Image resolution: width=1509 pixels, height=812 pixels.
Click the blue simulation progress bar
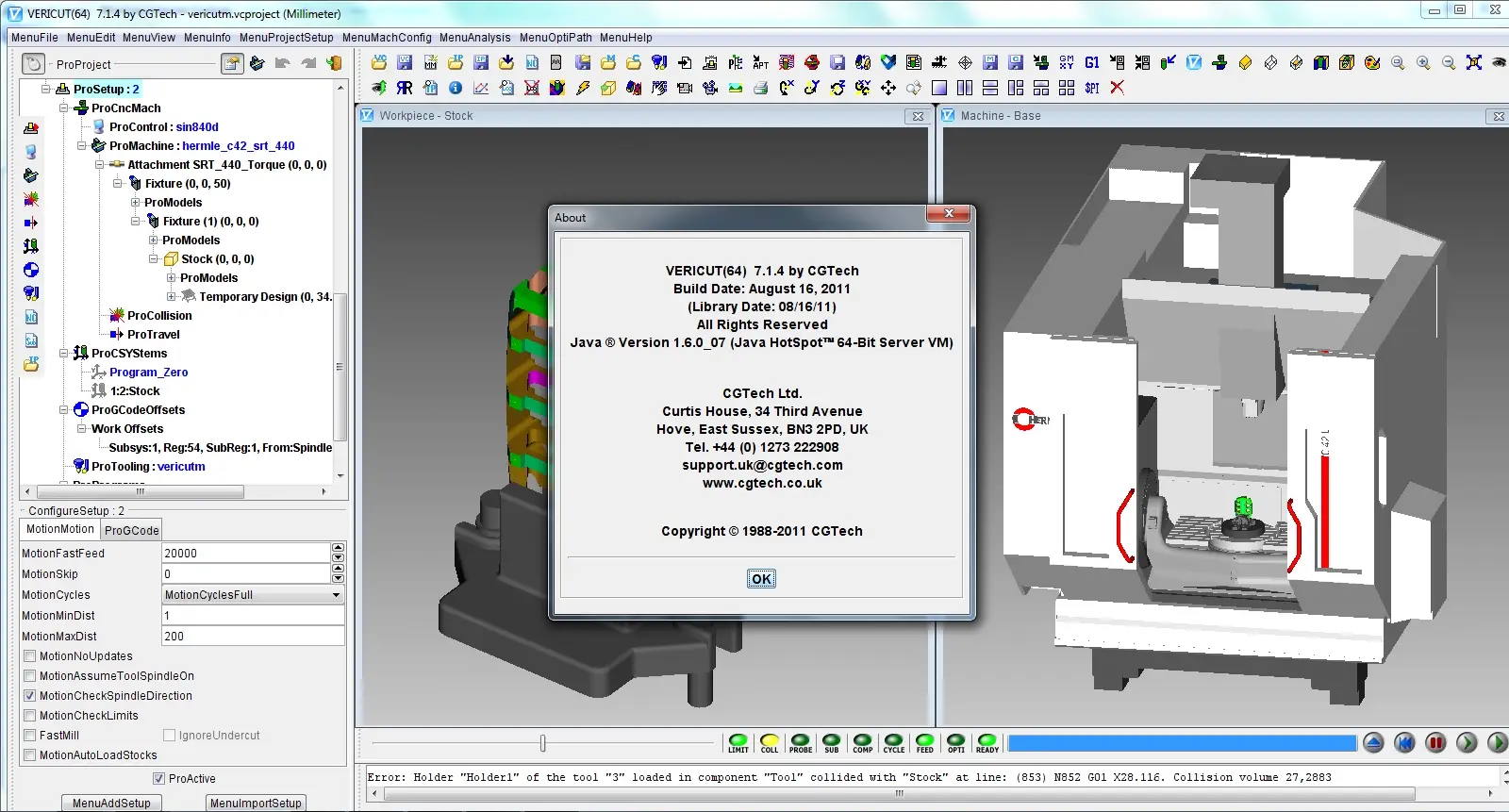(1182, 743)
